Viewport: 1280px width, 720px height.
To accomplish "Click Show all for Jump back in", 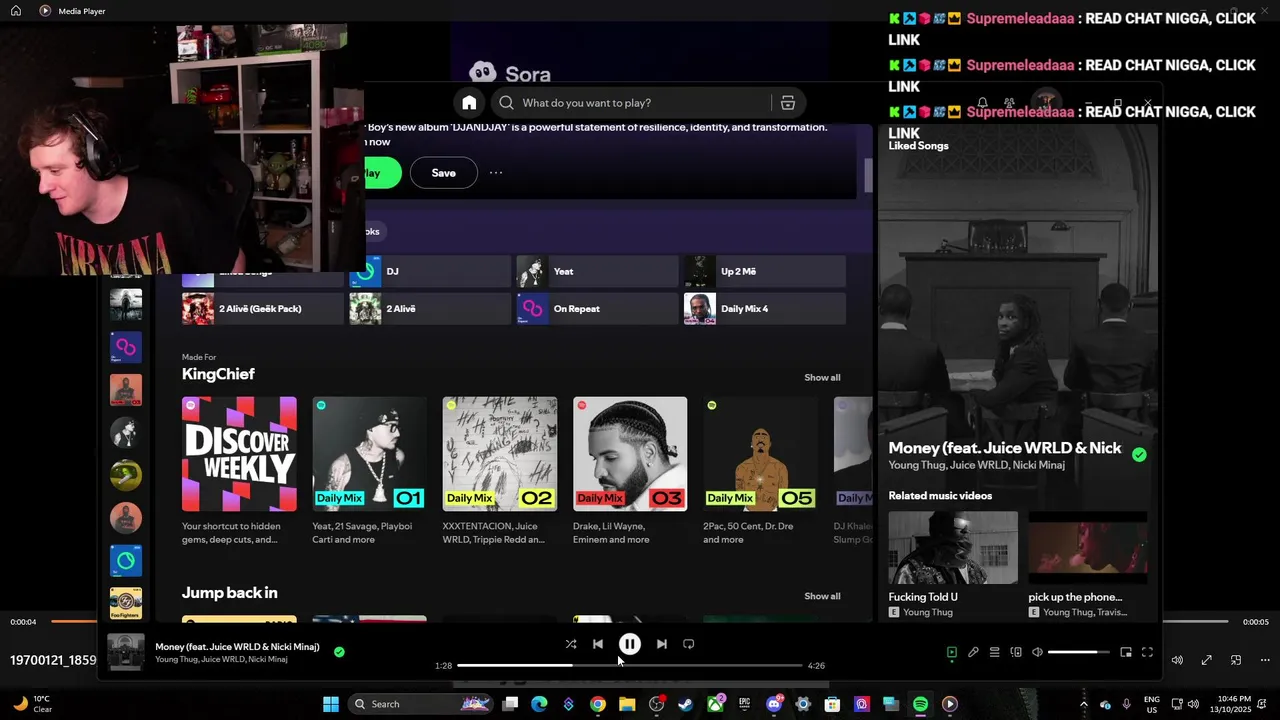I will [x=822, y=596].
